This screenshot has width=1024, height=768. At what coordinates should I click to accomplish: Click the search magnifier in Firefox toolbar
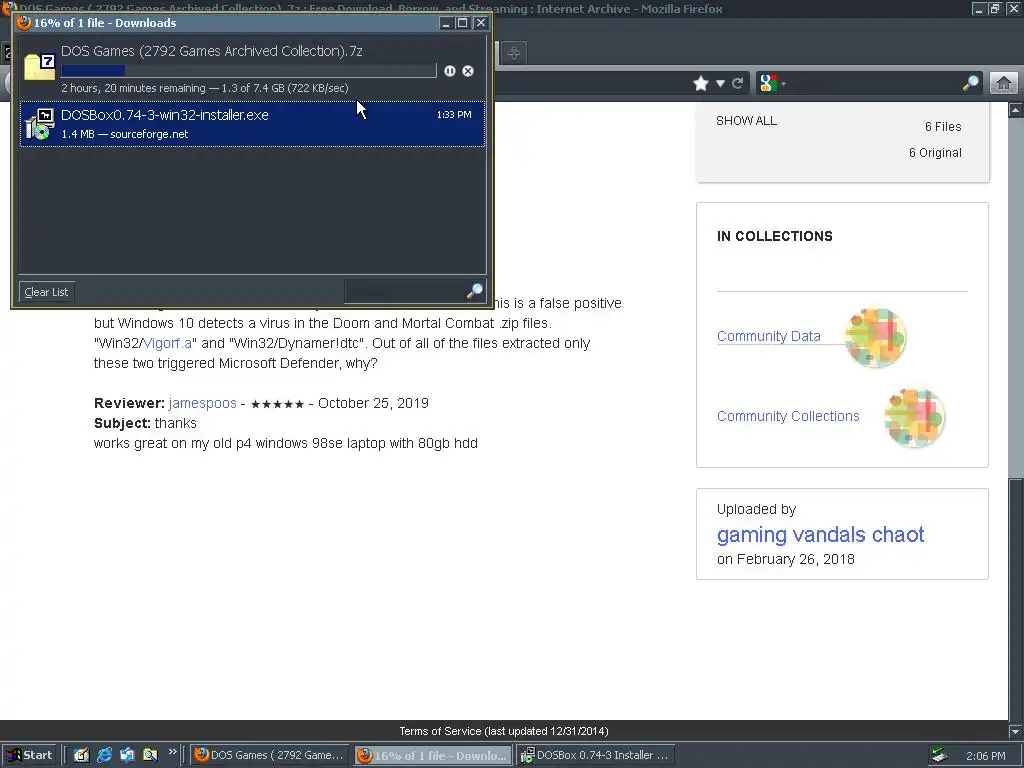(x=971, y=83)
